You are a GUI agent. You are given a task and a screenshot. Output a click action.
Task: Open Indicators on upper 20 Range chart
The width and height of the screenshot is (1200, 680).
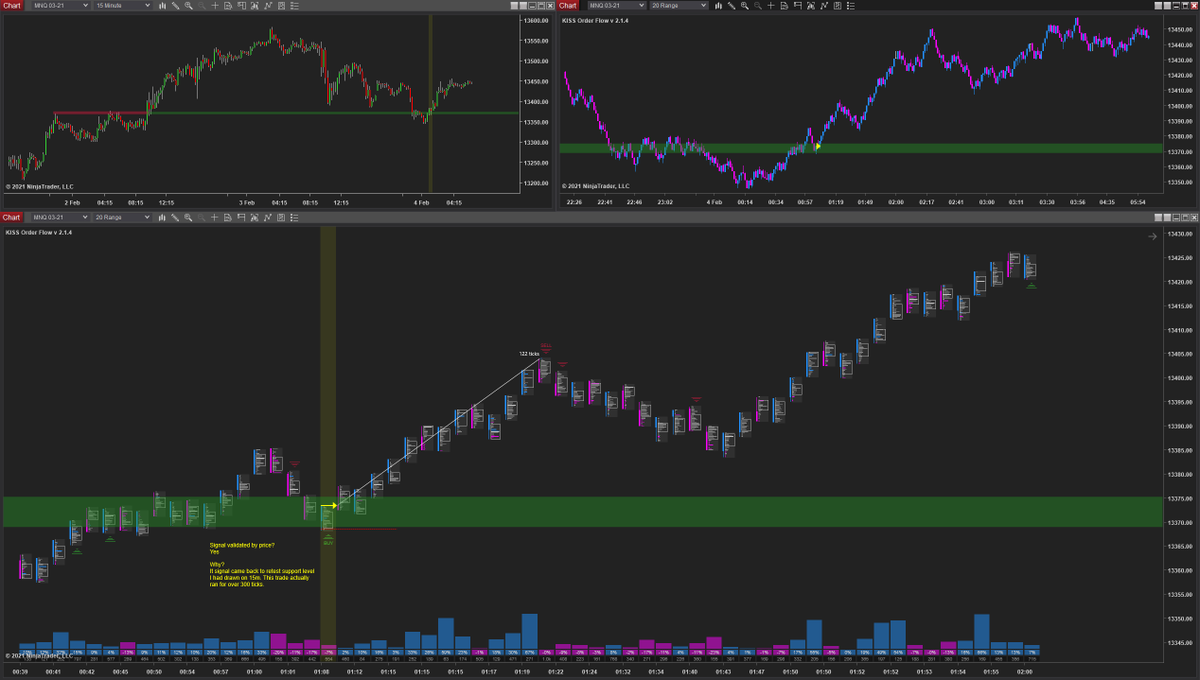pyautogui.click(x=824, y=5)
